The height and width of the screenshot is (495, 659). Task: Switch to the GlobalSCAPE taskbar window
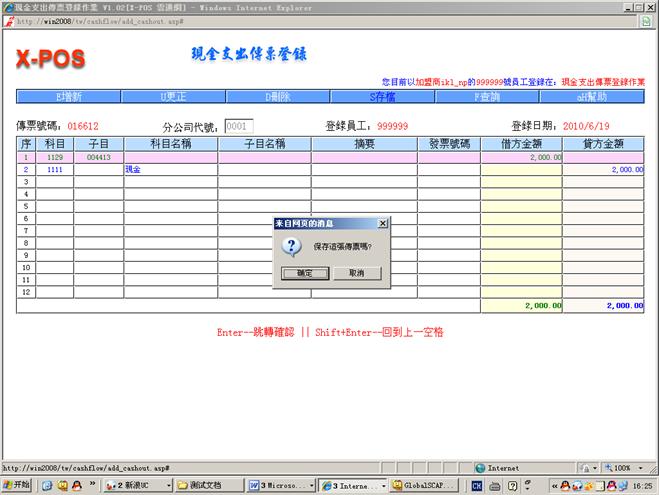(x=422, y=486)
